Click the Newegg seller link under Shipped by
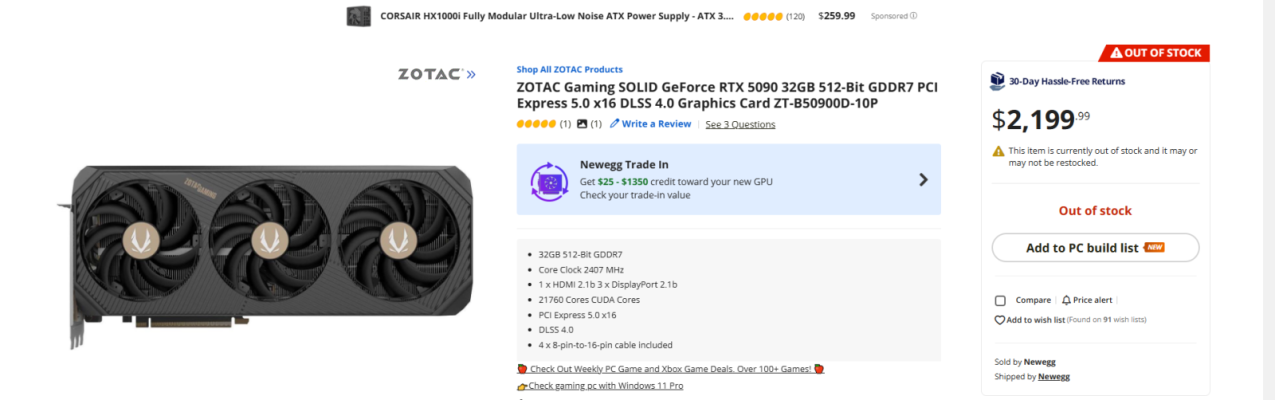1275x400 pixels. point(1053,377)
